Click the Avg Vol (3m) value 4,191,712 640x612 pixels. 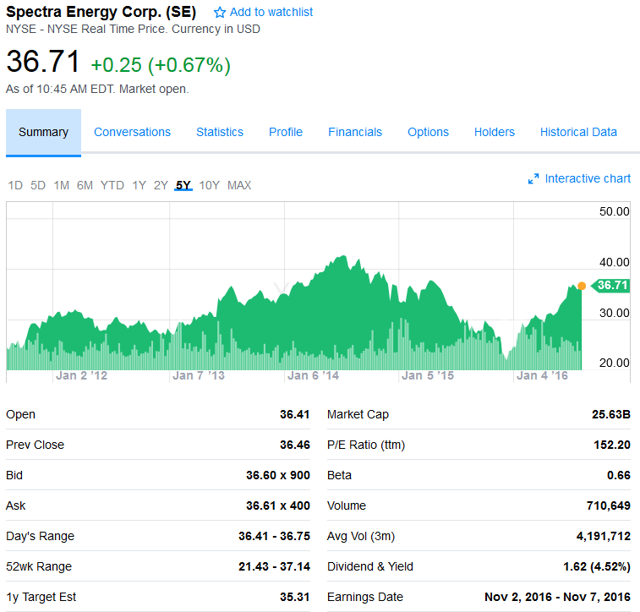[603, 536]
